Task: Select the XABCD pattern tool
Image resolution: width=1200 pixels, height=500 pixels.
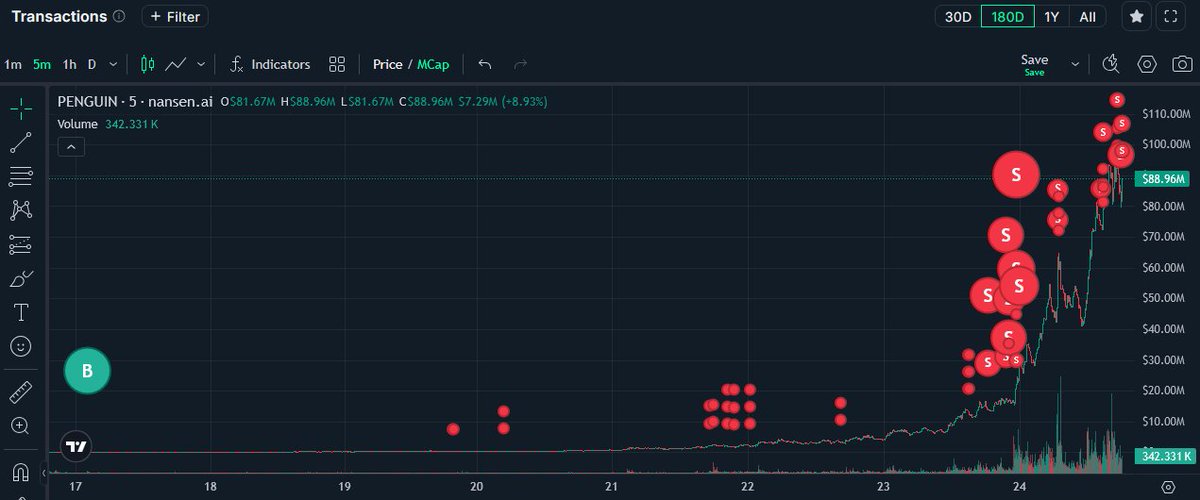Action: pyautogui.click(x=20, y=210)
